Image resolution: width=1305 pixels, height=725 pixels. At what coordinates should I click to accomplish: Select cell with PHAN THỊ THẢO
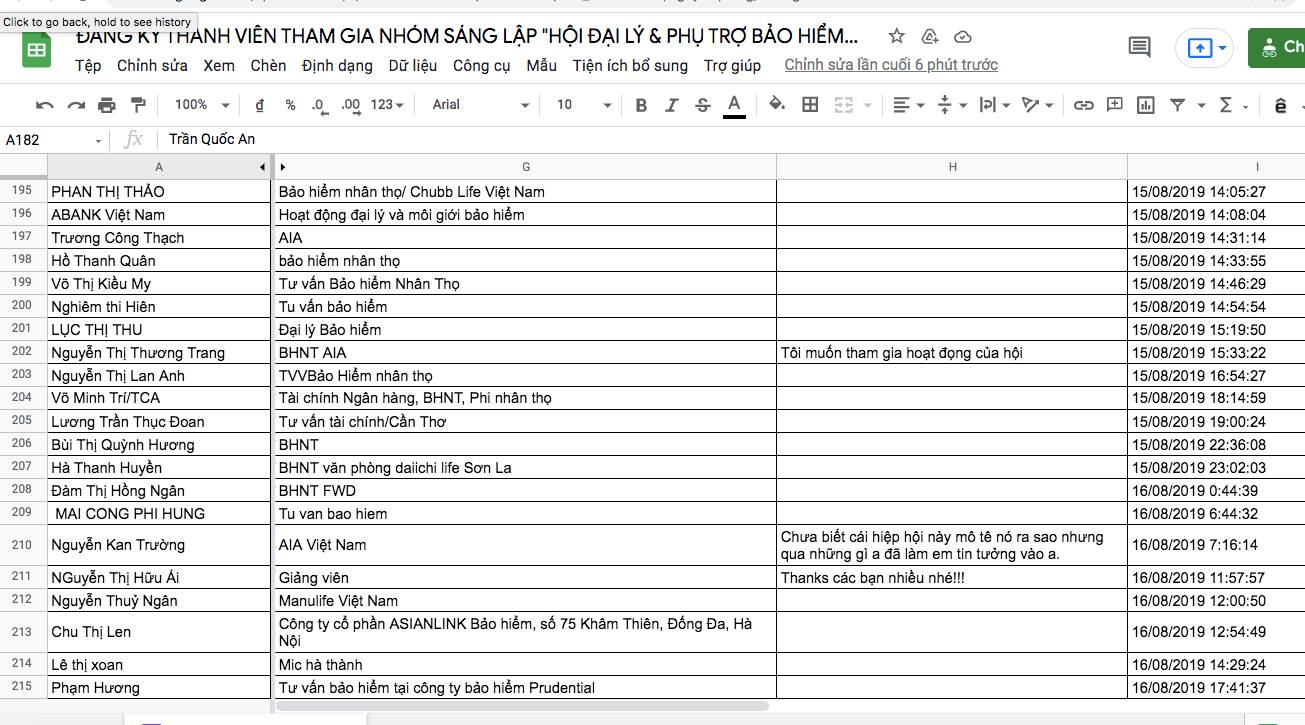[160, 191]
